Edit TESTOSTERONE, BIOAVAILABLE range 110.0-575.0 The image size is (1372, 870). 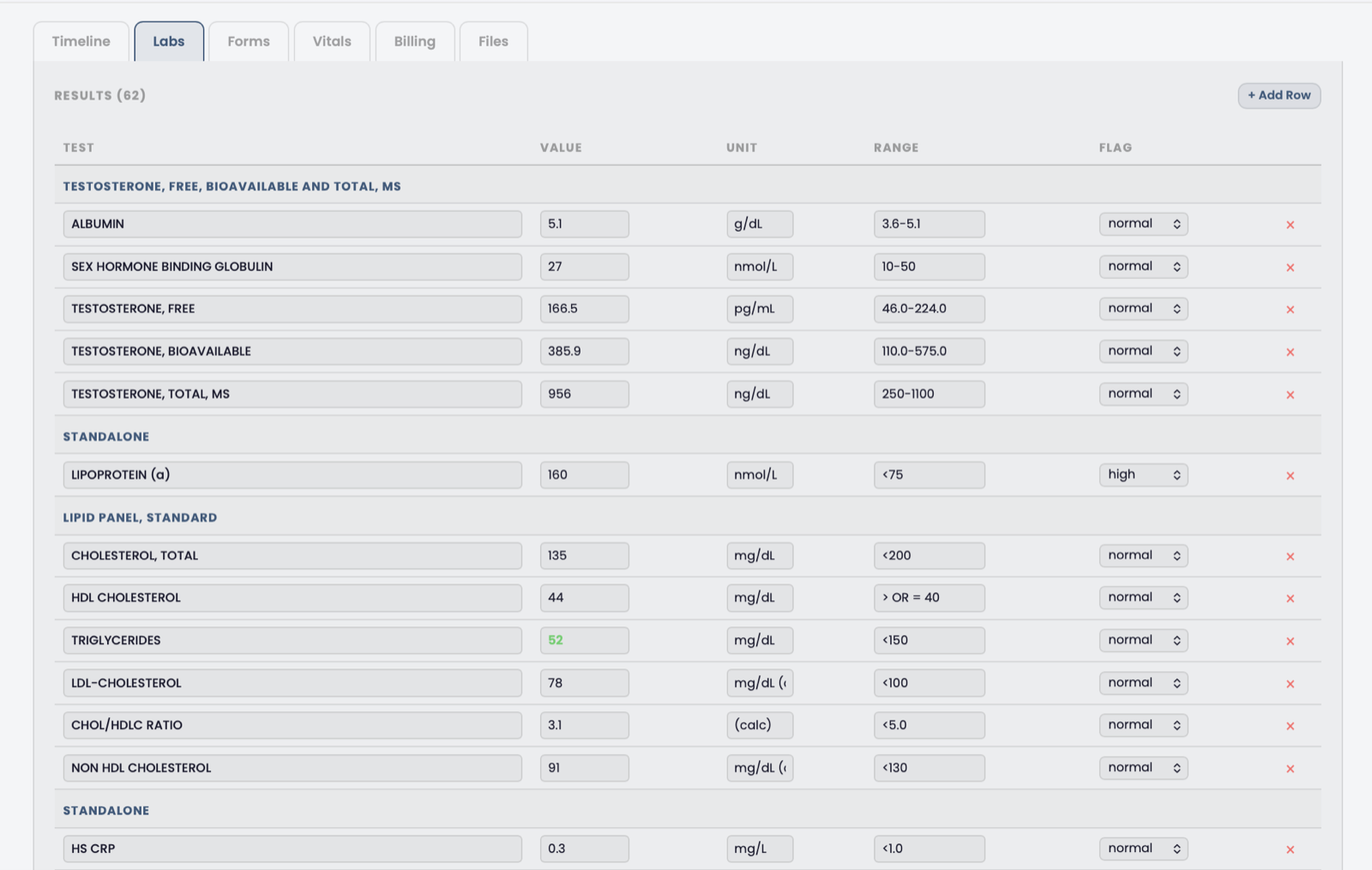tap(929, 352)
